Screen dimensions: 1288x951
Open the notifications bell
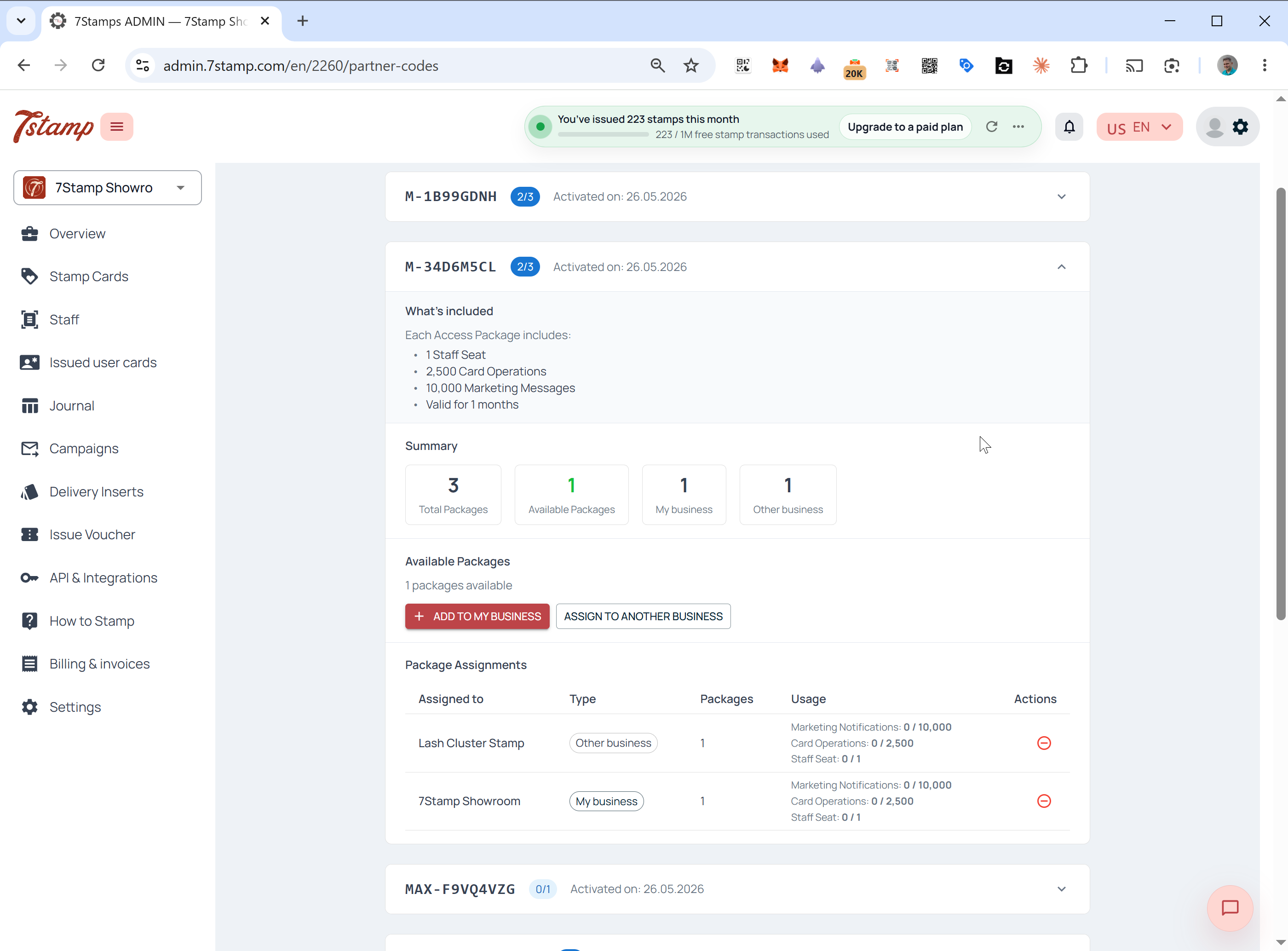click(1069, 127)
